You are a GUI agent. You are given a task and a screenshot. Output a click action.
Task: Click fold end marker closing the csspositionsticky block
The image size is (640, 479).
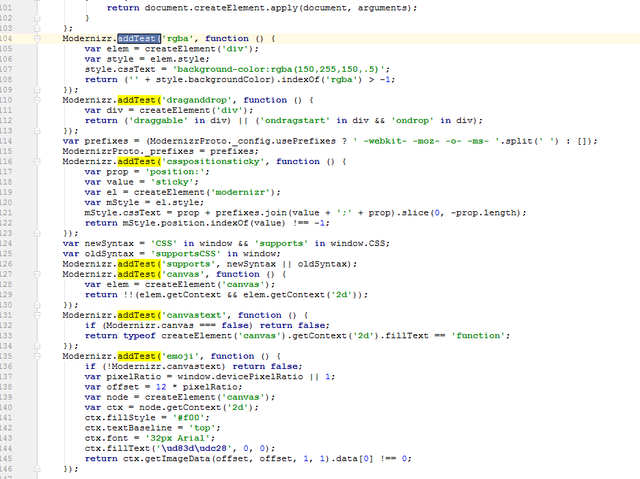[x=37, y=233]
